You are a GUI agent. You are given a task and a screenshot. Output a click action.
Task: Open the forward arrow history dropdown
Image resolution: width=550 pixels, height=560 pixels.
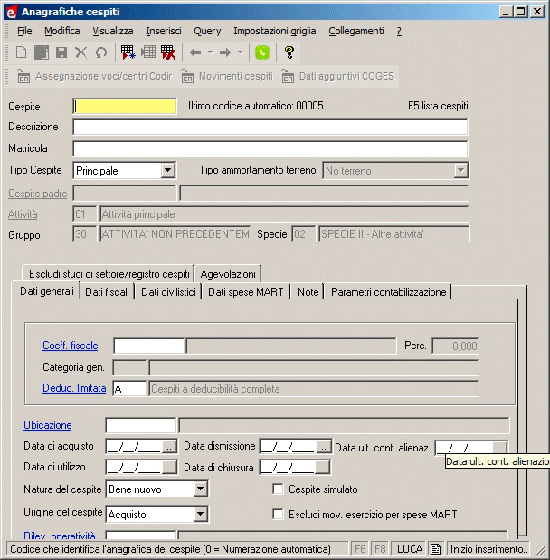[240, 53]
